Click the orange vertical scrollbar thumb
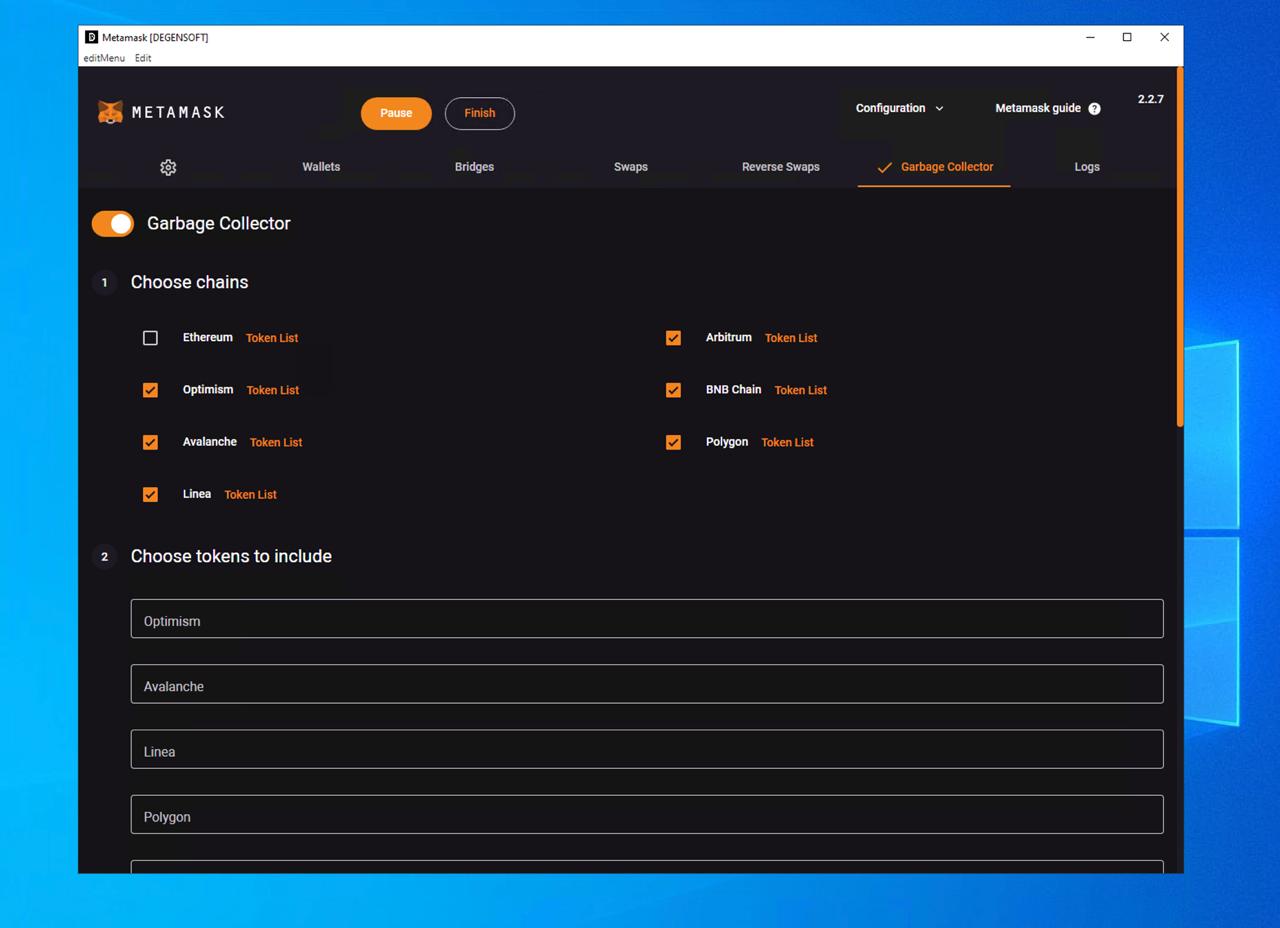 click(1180, 247)
